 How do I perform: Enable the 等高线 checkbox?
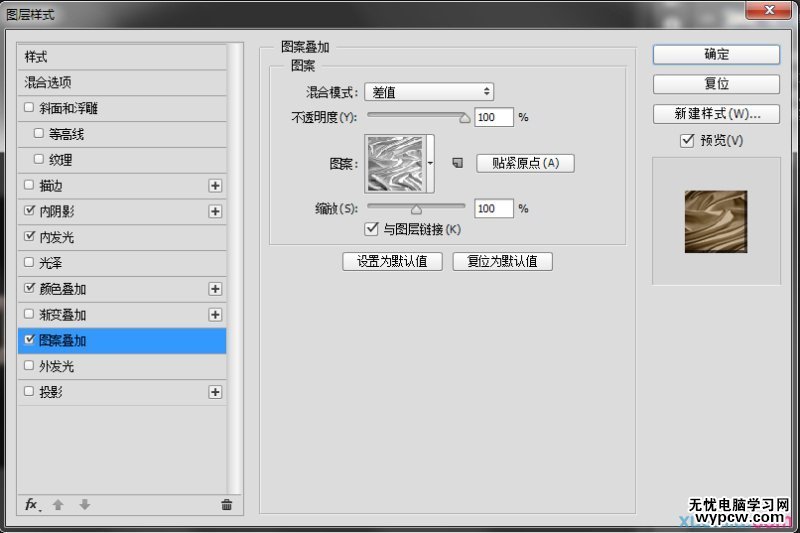coord(38,133)
